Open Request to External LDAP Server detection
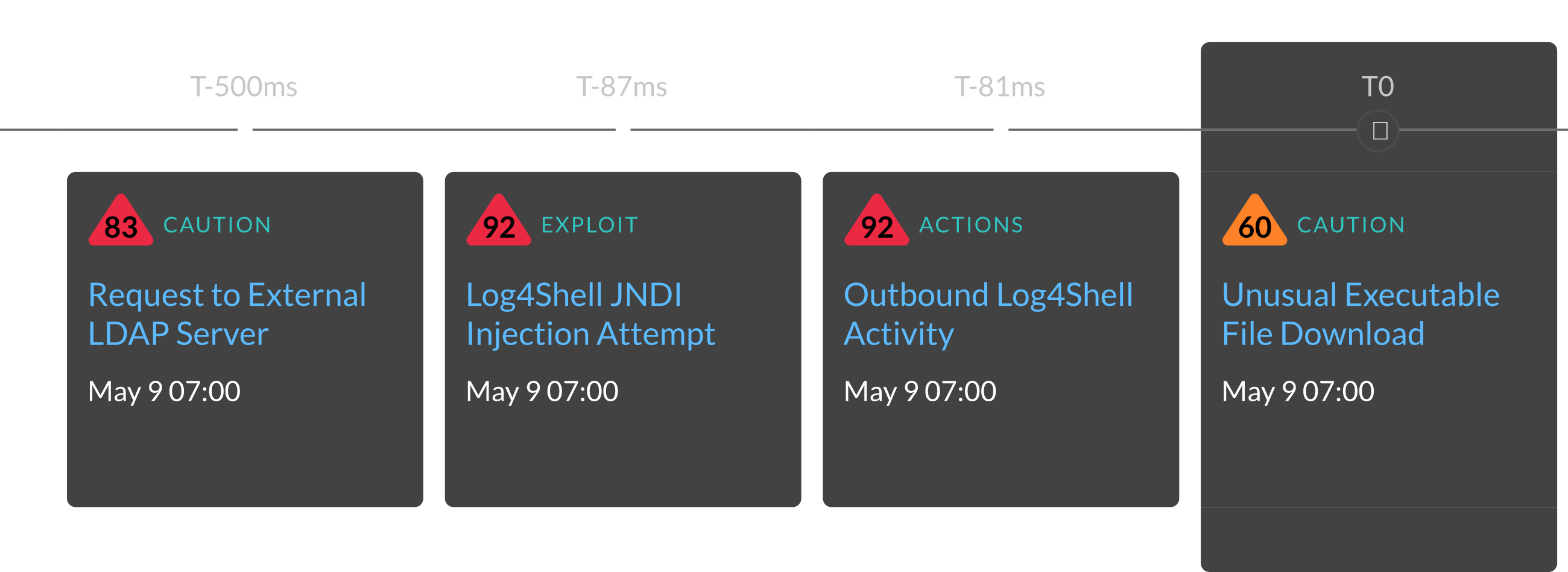The image size is (1568, 572). click(x=227, y=314)
